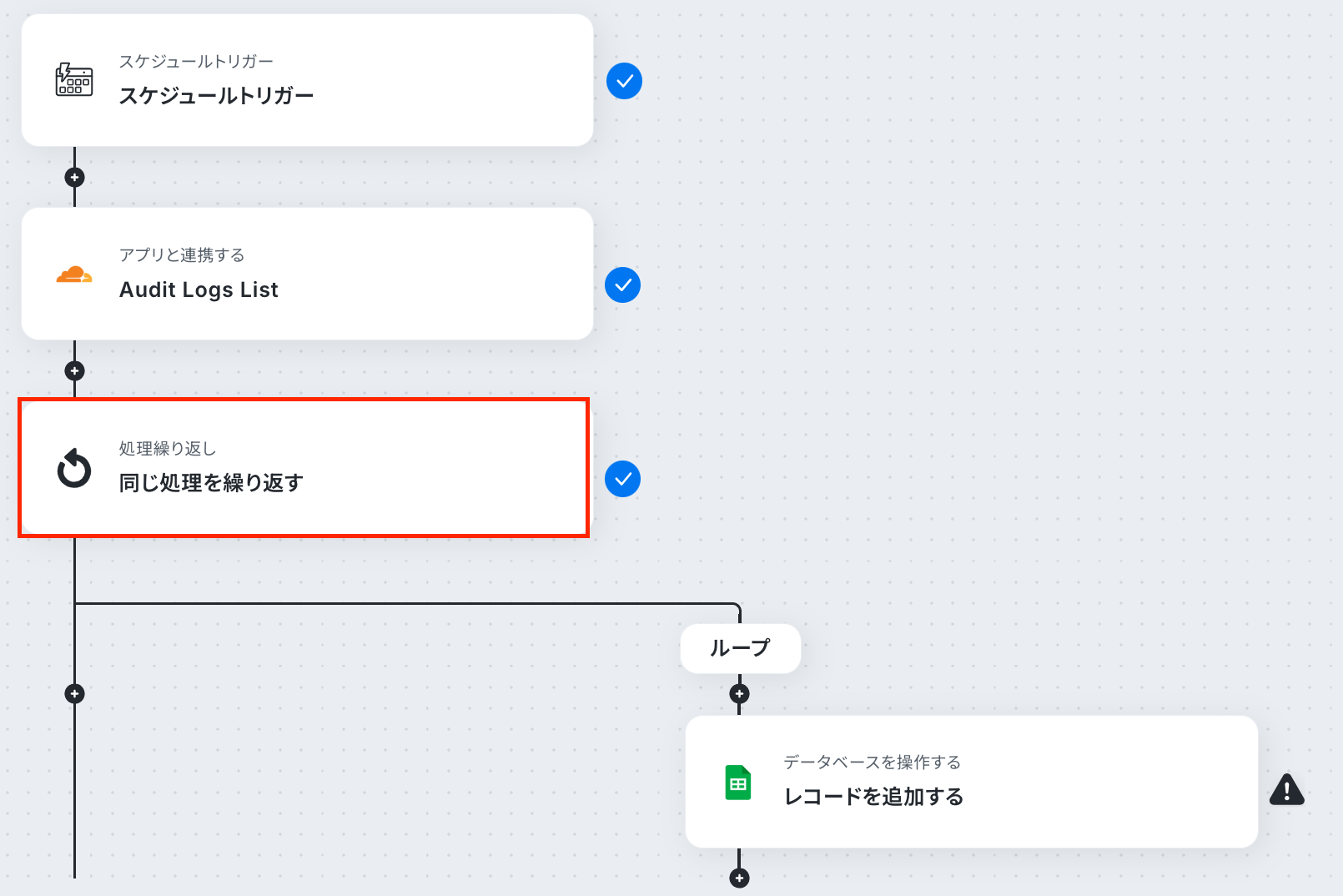Add step below Audit Logs List card
This screenshot has width=1343, height=896.
click(74, 370)
